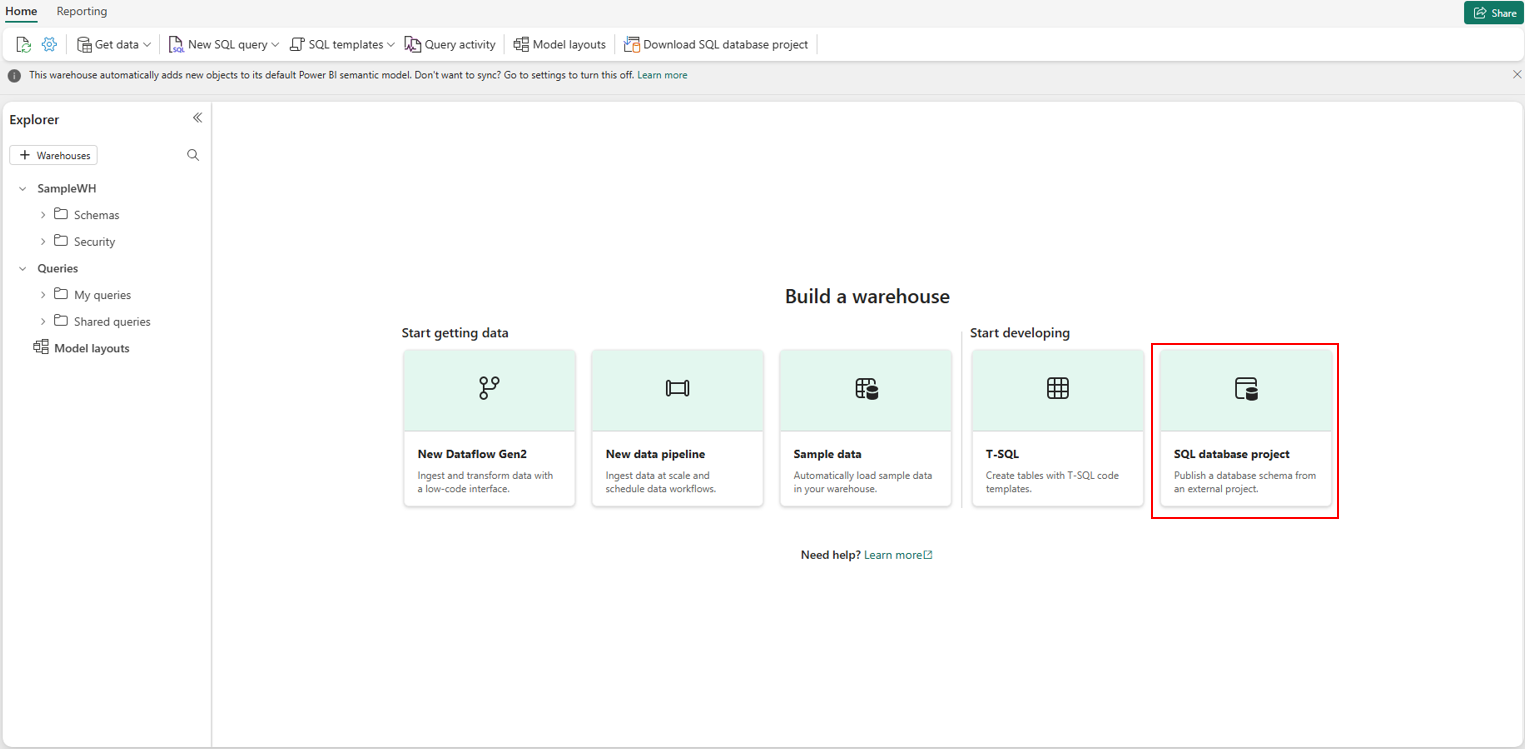Click the Security folder icon
Screen dimensions: 1525x749
click(x=61, y=241)
